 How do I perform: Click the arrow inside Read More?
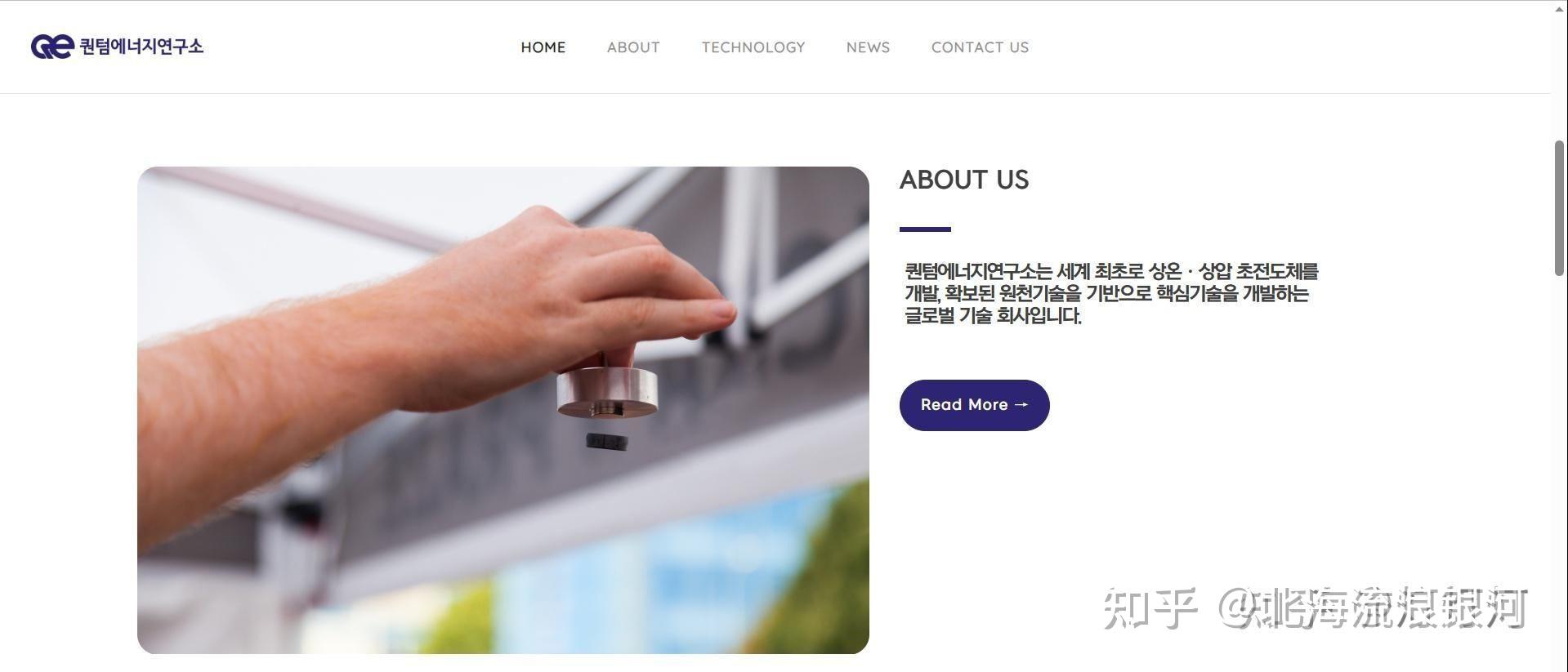(1021, 405)
